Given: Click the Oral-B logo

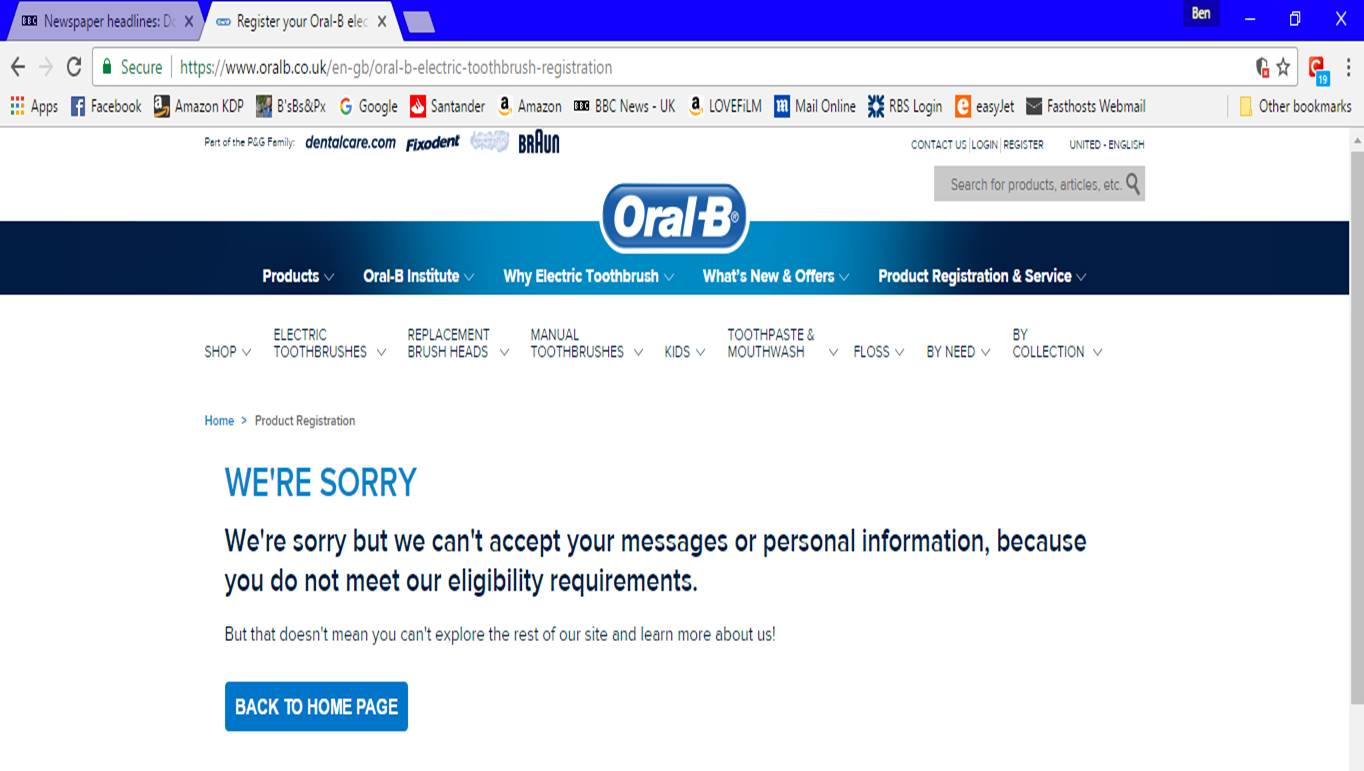Looking at the screenshot, I should pos(674,217).
